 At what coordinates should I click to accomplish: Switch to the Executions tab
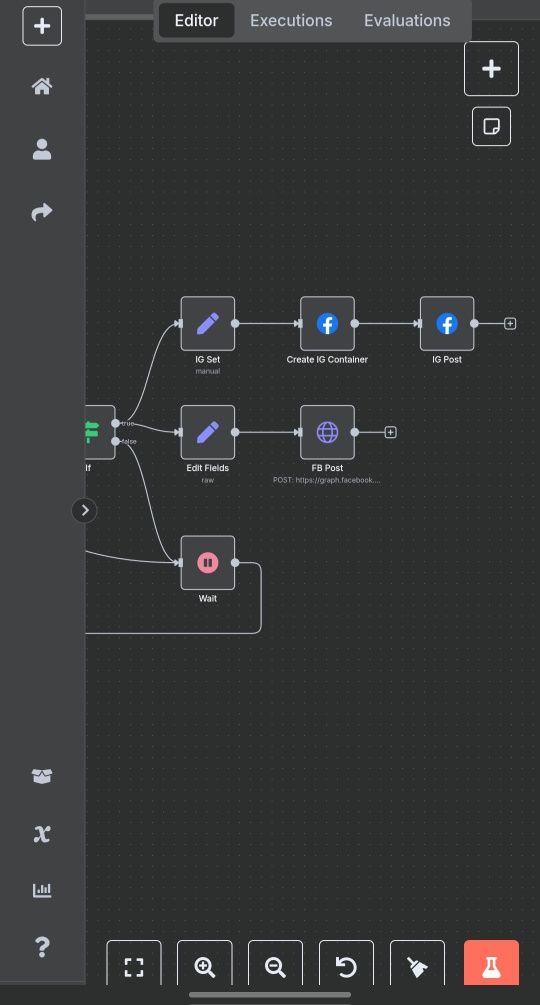[291, 21]
